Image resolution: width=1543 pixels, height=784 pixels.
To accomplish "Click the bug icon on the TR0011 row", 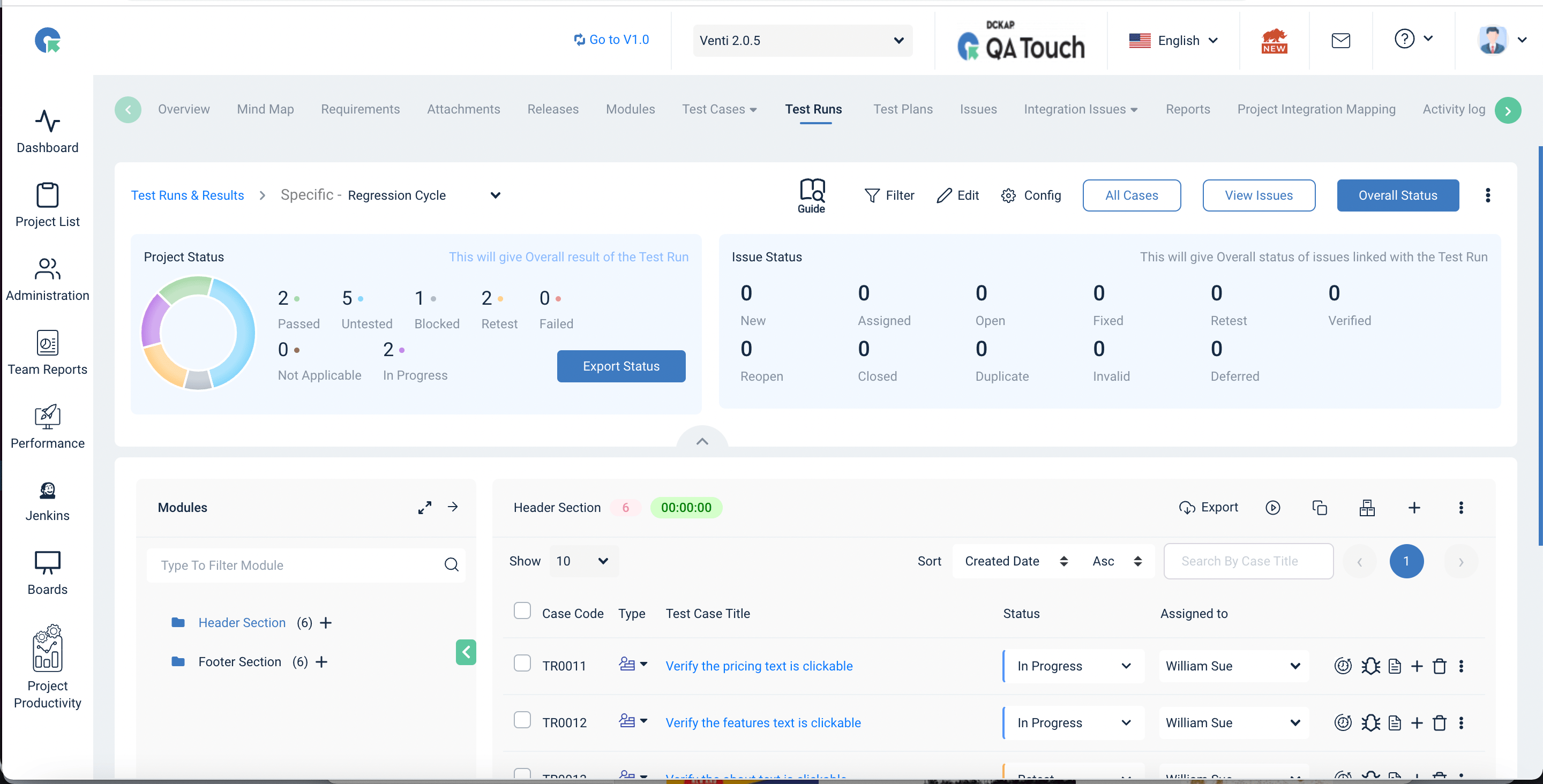I will coord(1370,666).
